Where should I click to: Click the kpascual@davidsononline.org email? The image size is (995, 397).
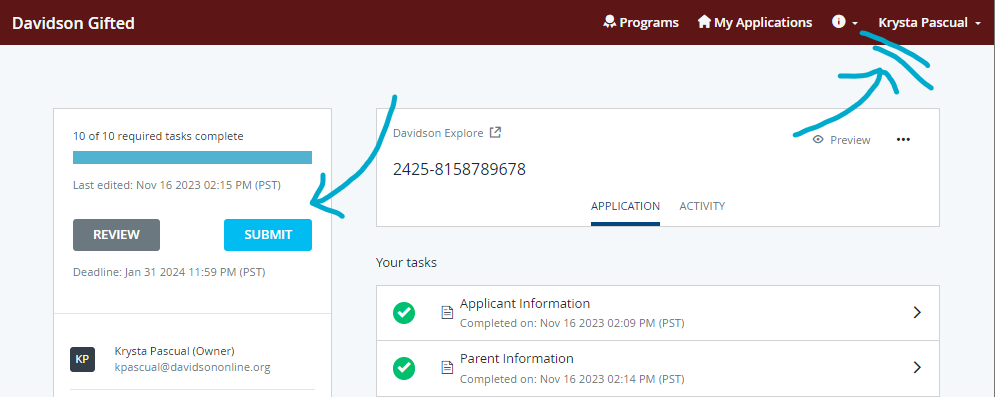pyautogui.click(x=192, y=367)
